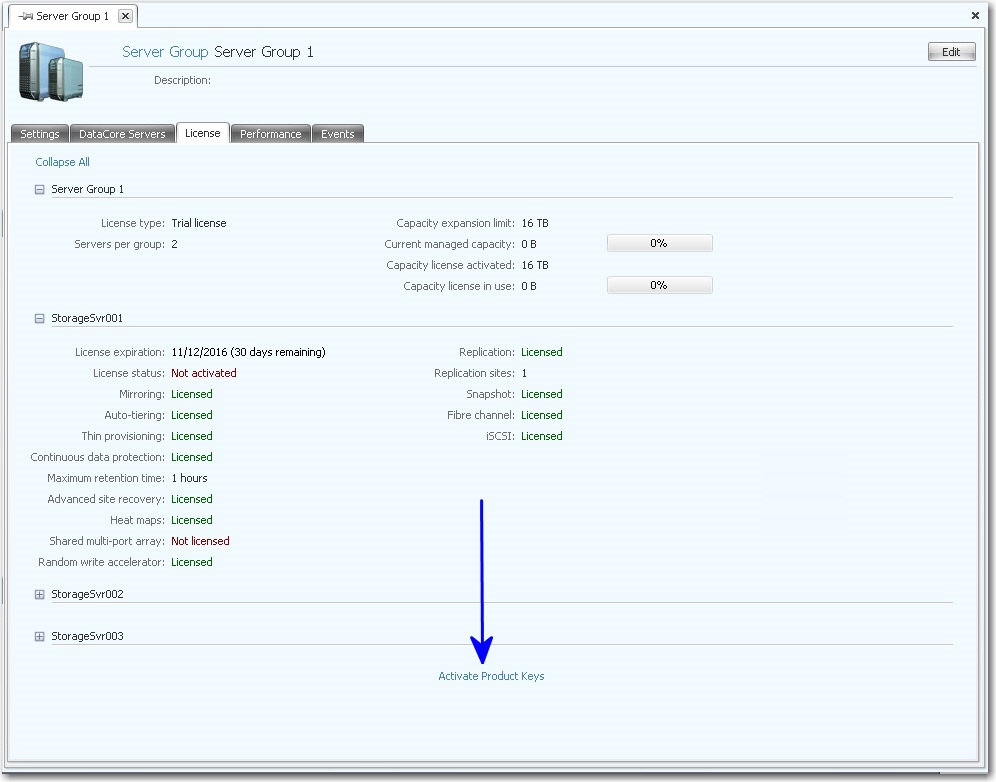Click the Collapse All link

coord(62,162)
